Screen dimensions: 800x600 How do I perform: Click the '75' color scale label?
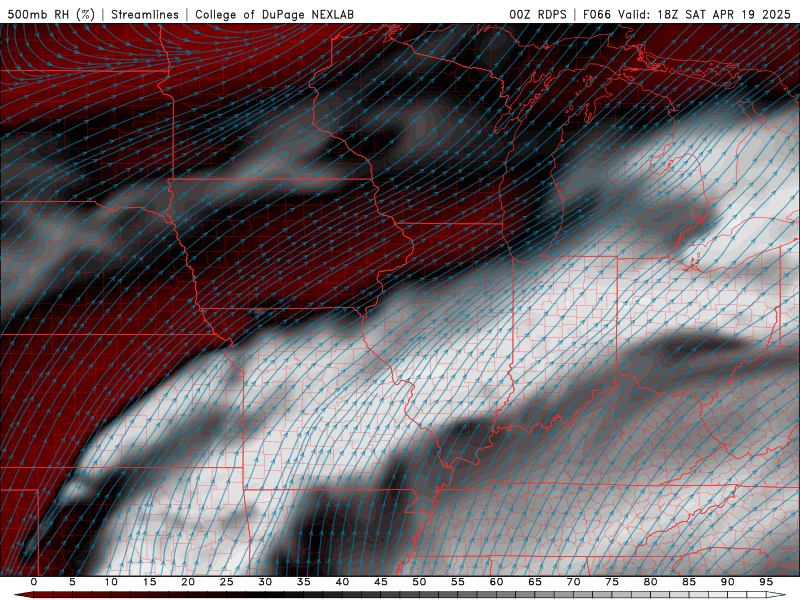pyautogui.click(x=612, y=582)
